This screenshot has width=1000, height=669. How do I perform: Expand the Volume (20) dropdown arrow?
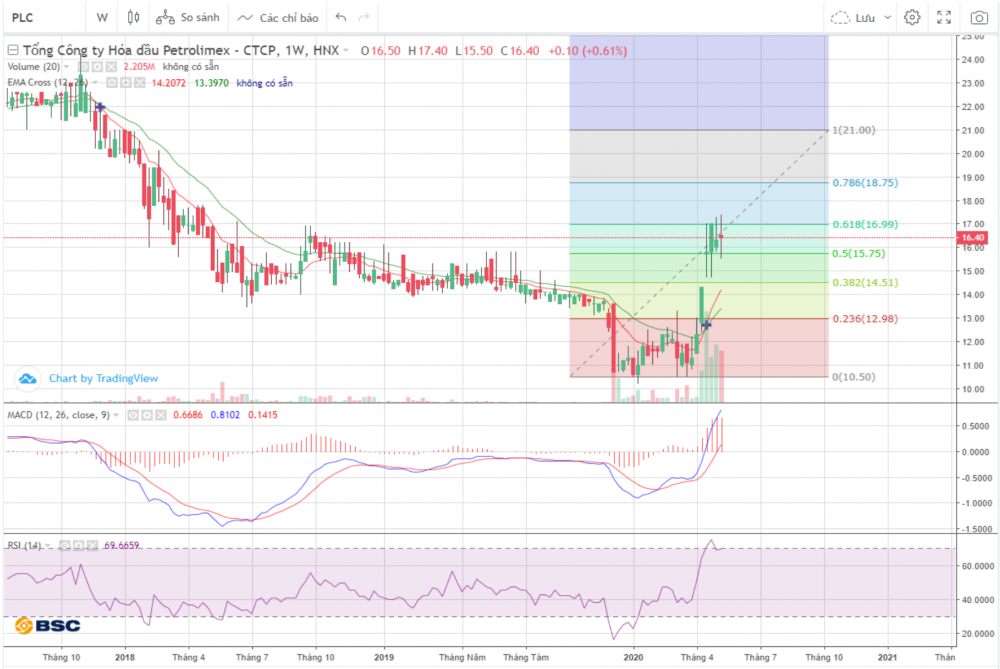pyautogui.click(x=66, y=67)
